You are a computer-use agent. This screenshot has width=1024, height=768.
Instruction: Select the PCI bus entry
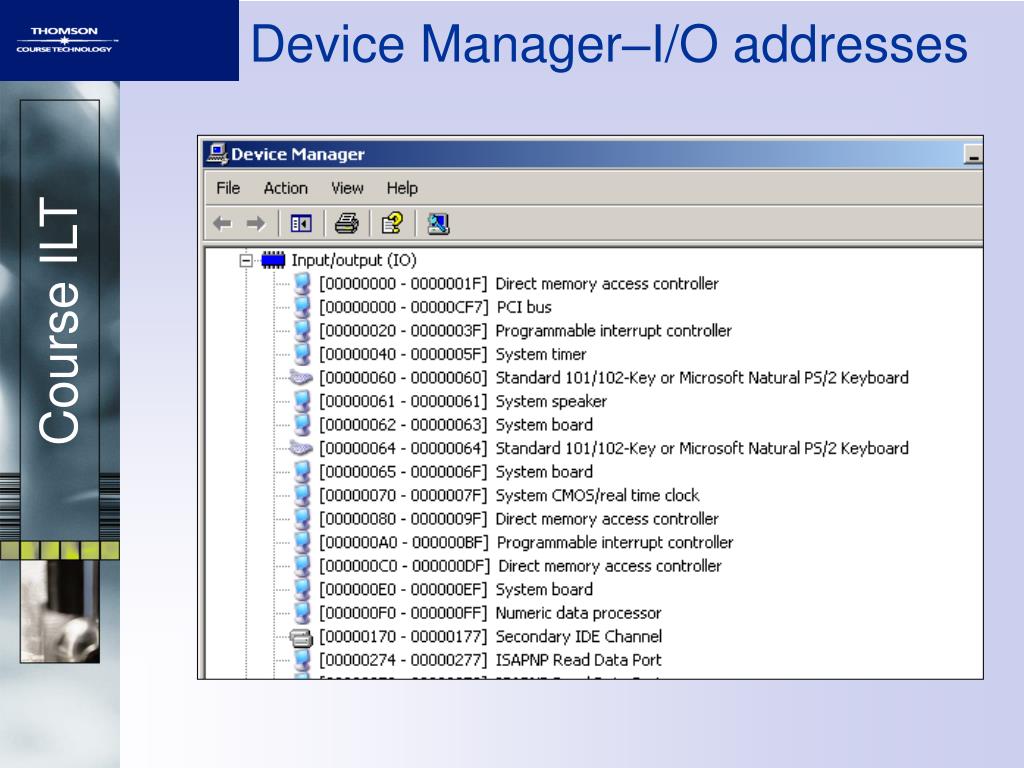click(435, 307)
